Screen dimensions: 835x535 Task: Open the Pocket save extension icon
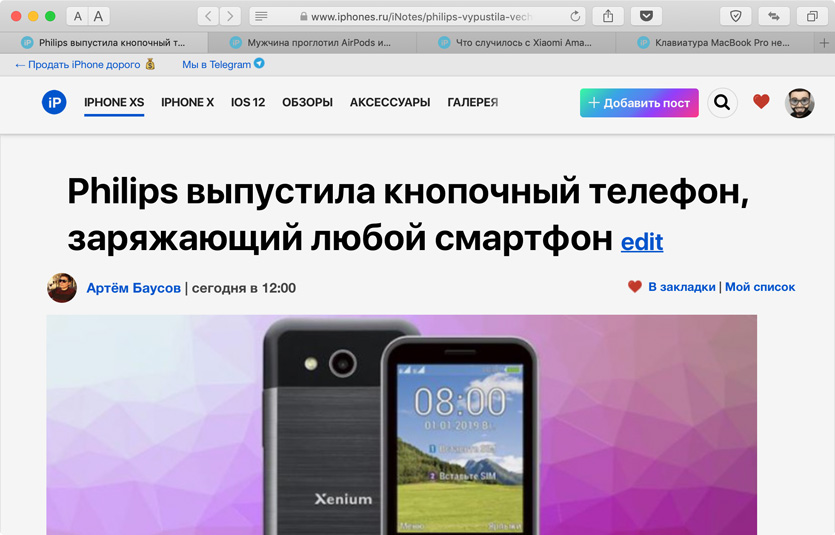(646, 17)
